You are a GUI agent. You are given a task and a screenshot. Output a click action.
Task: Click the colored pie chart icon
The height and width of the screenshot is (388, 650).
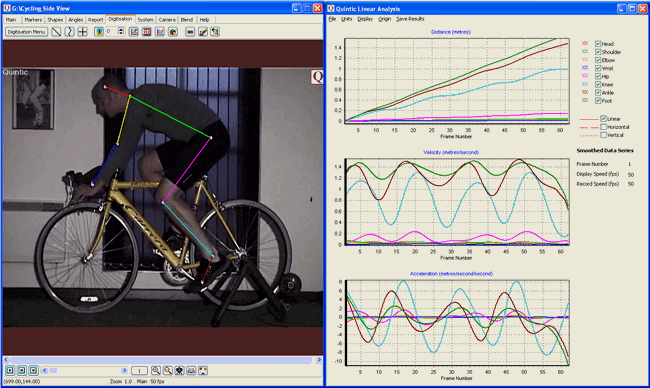[x=173, y=32]
